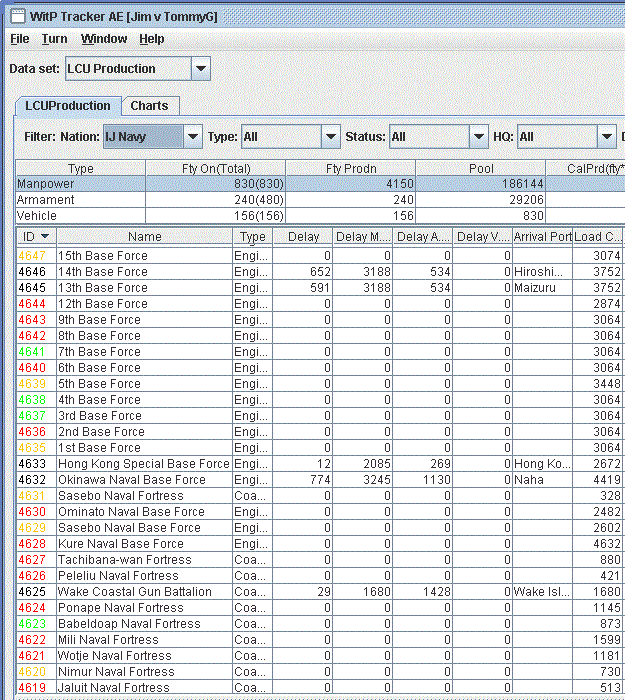Click the Mili Naval Fortress name

click(108, 640)
